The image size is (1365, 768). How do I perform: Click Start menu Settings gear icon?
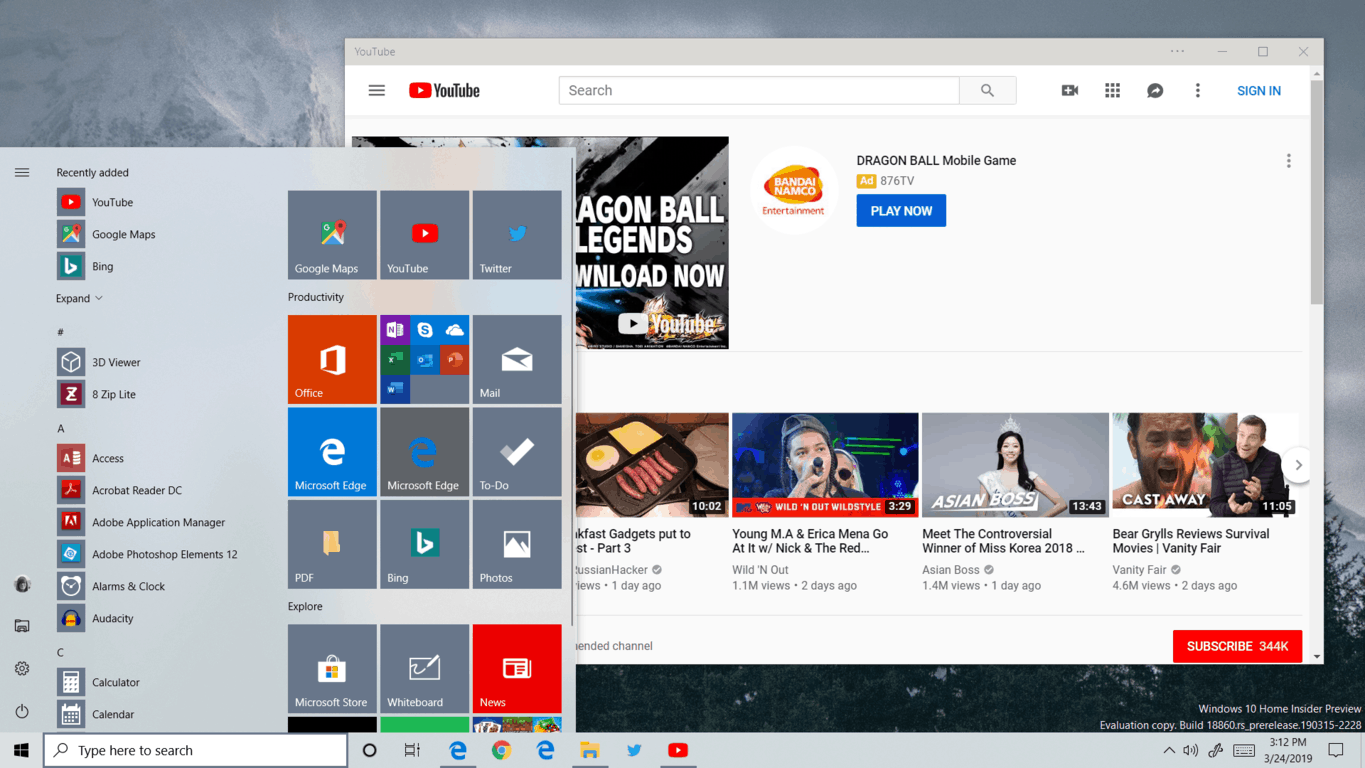[x=22, y=668]
